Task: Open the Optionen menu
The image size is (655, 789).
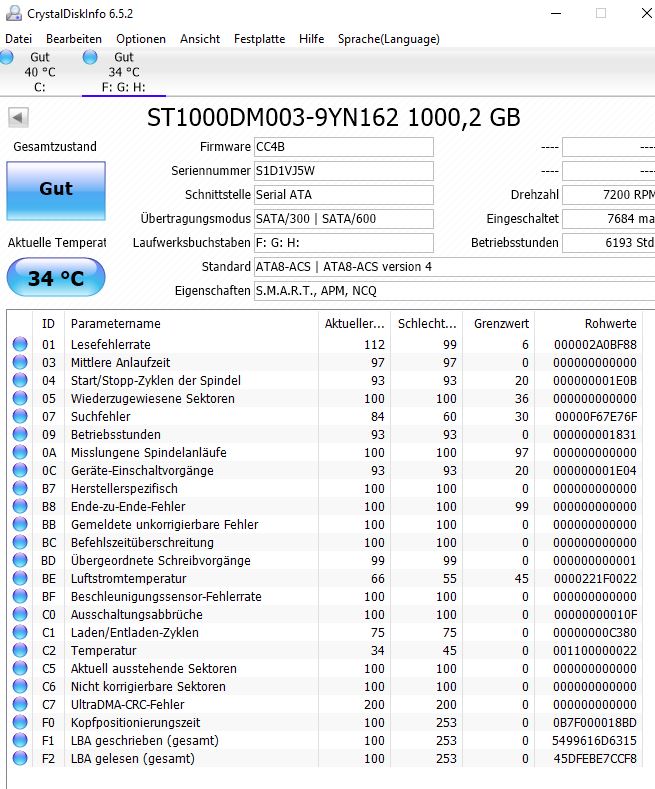Action: tap(141, 39)
